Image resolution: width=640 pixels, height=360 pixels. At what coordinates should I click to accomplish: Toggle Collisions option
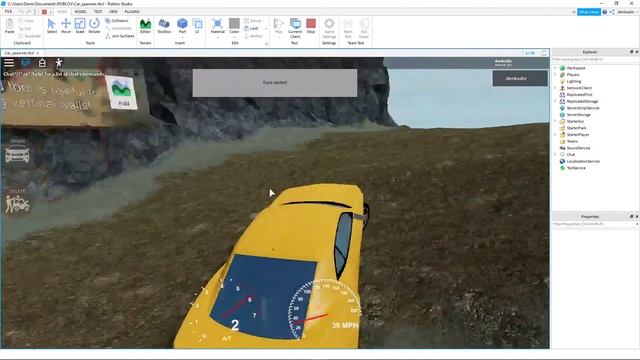[117, 20]
